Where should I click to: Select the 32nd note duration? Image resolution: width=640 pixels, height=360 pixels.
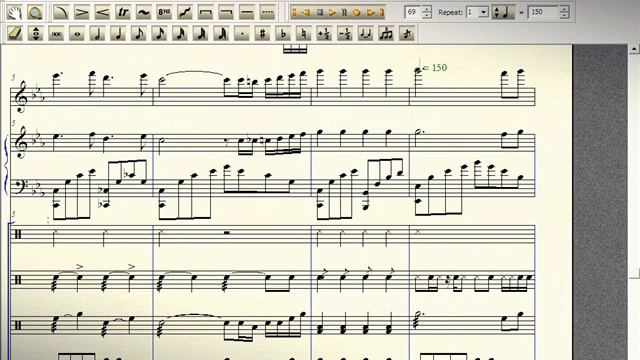tap(180, 33)
